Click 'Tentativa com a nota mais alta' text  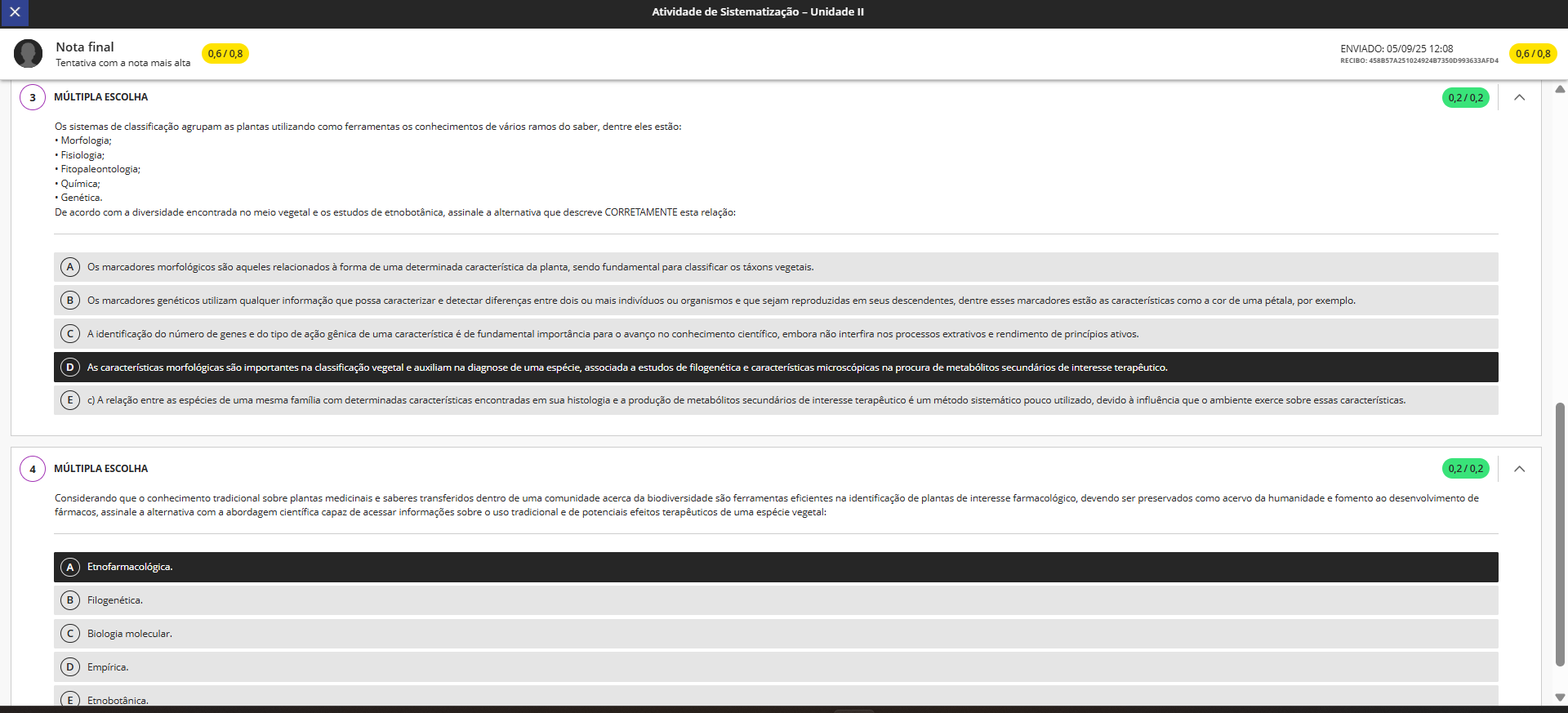pos(123,63)
